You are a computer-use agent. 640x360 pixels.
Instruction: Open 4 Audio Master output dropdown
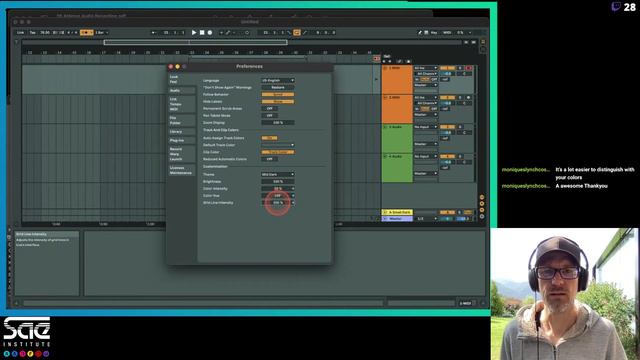(x=426, y=173)
